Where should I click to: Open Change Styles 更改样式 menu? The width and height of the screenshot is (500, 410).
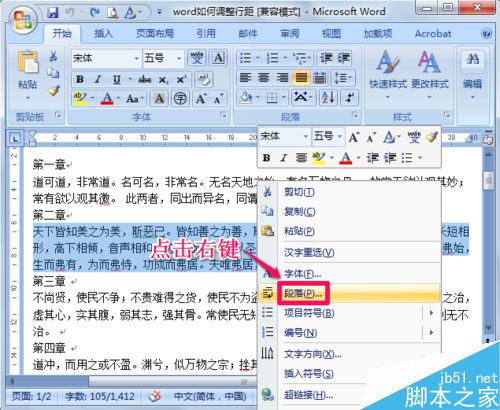click(430, 75)
